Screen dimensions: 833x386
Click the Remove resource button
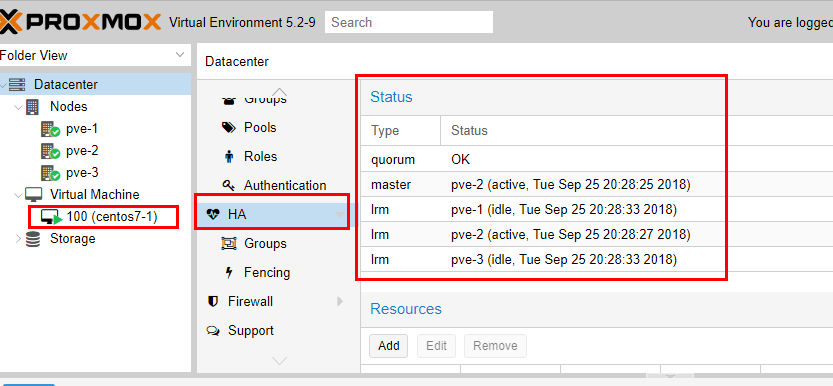click(495, 346)
